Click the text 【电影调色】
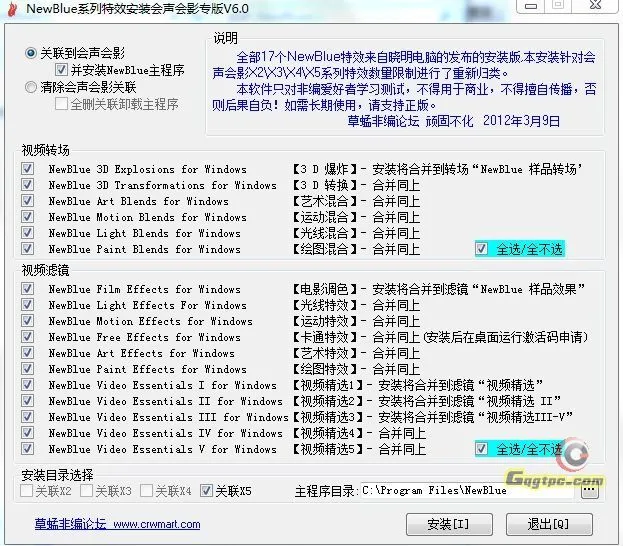This screenshot has height=546, width=623. (x=325, y=289)
